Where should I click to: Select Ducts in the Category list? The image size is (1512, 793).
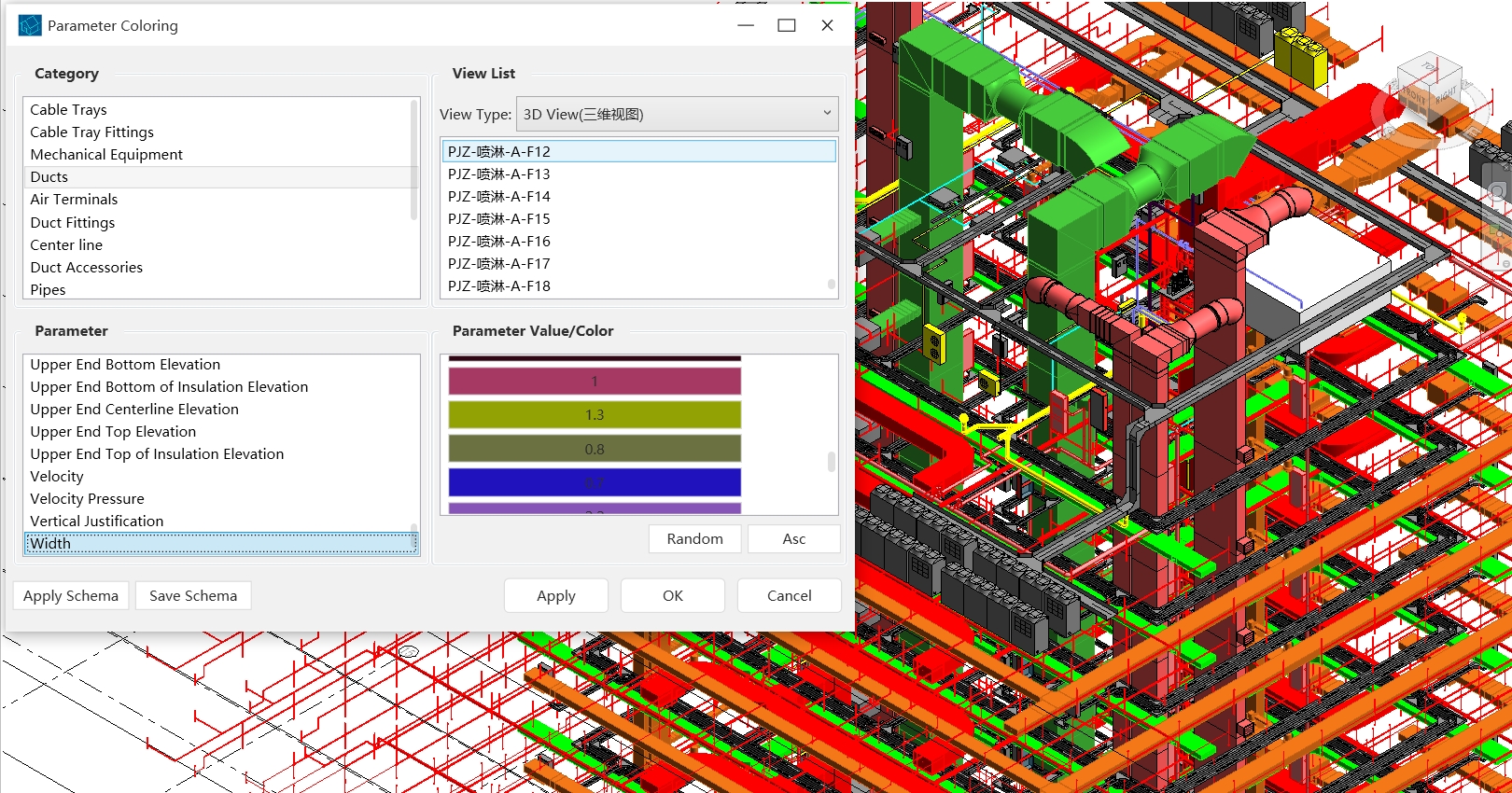[x=49, y=177]
